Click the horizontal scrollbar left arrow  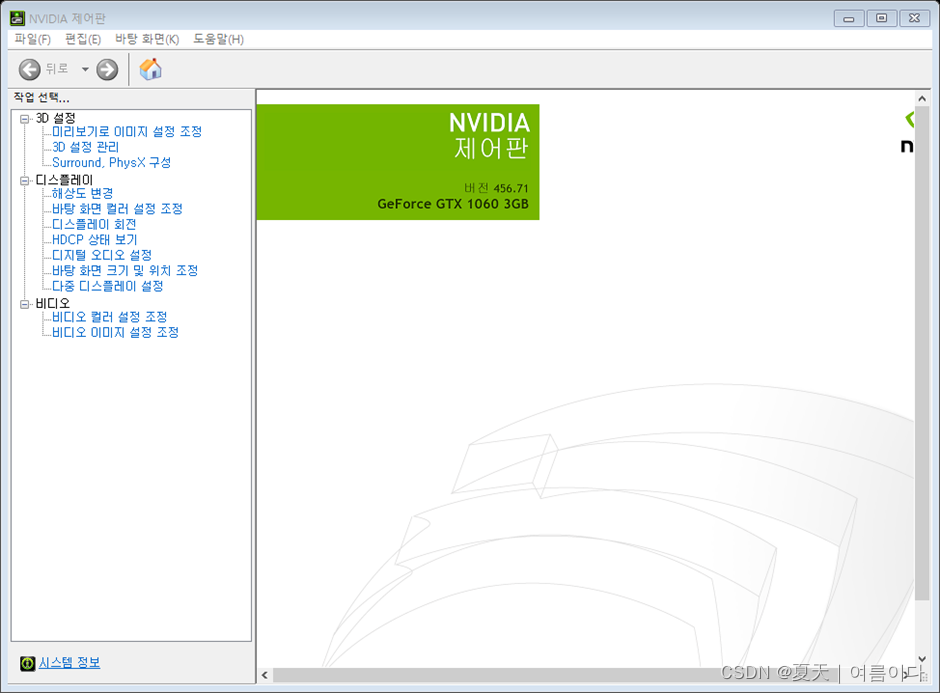(264, 675)
